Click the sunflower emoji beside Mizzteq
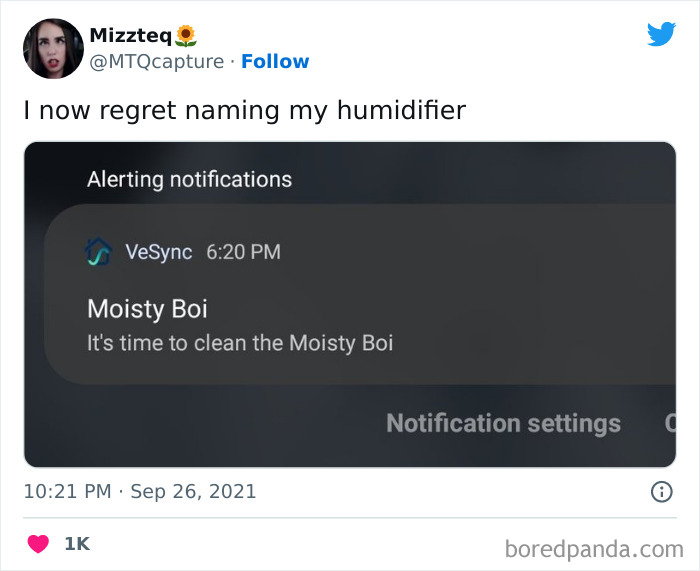700x571 pixels. tap(186, 36)
